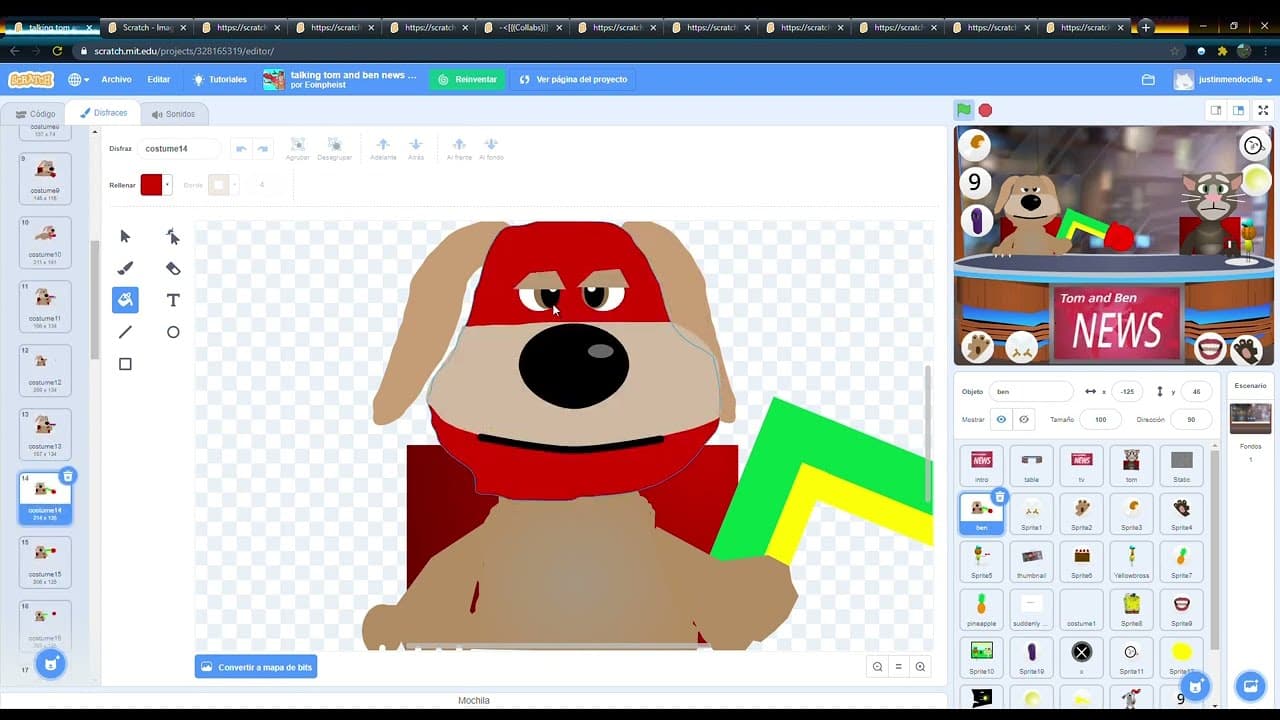
Task: Start the project with the green flag
Action: [x=963, y=110]
